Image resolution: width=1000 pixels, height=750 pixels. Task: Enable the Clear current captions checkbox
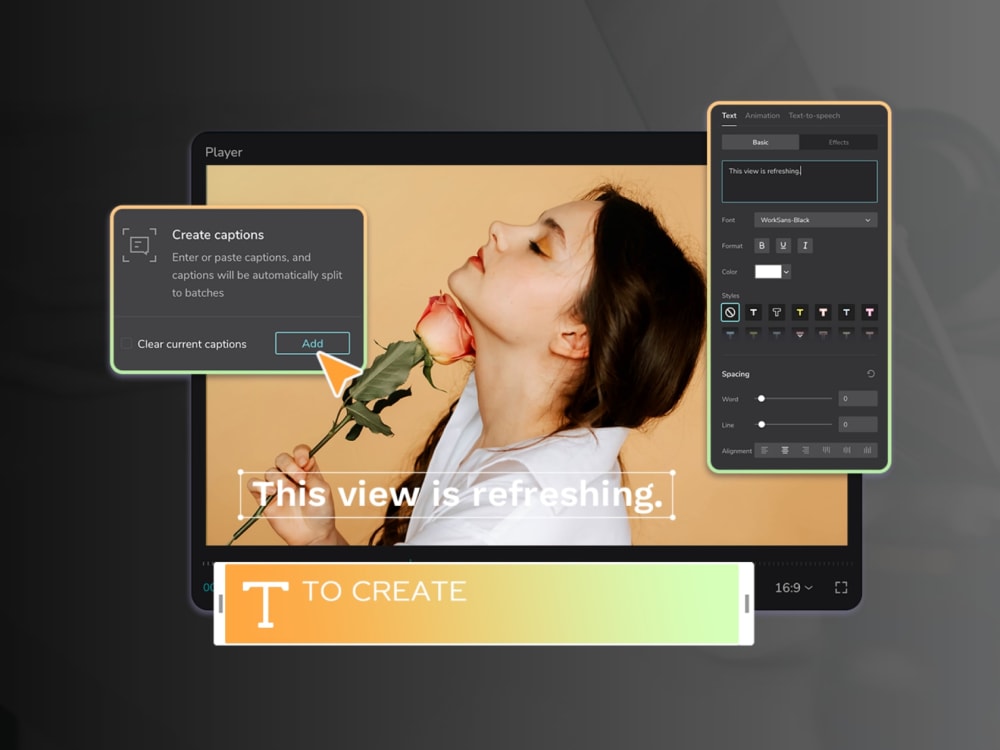pos(126,344)
